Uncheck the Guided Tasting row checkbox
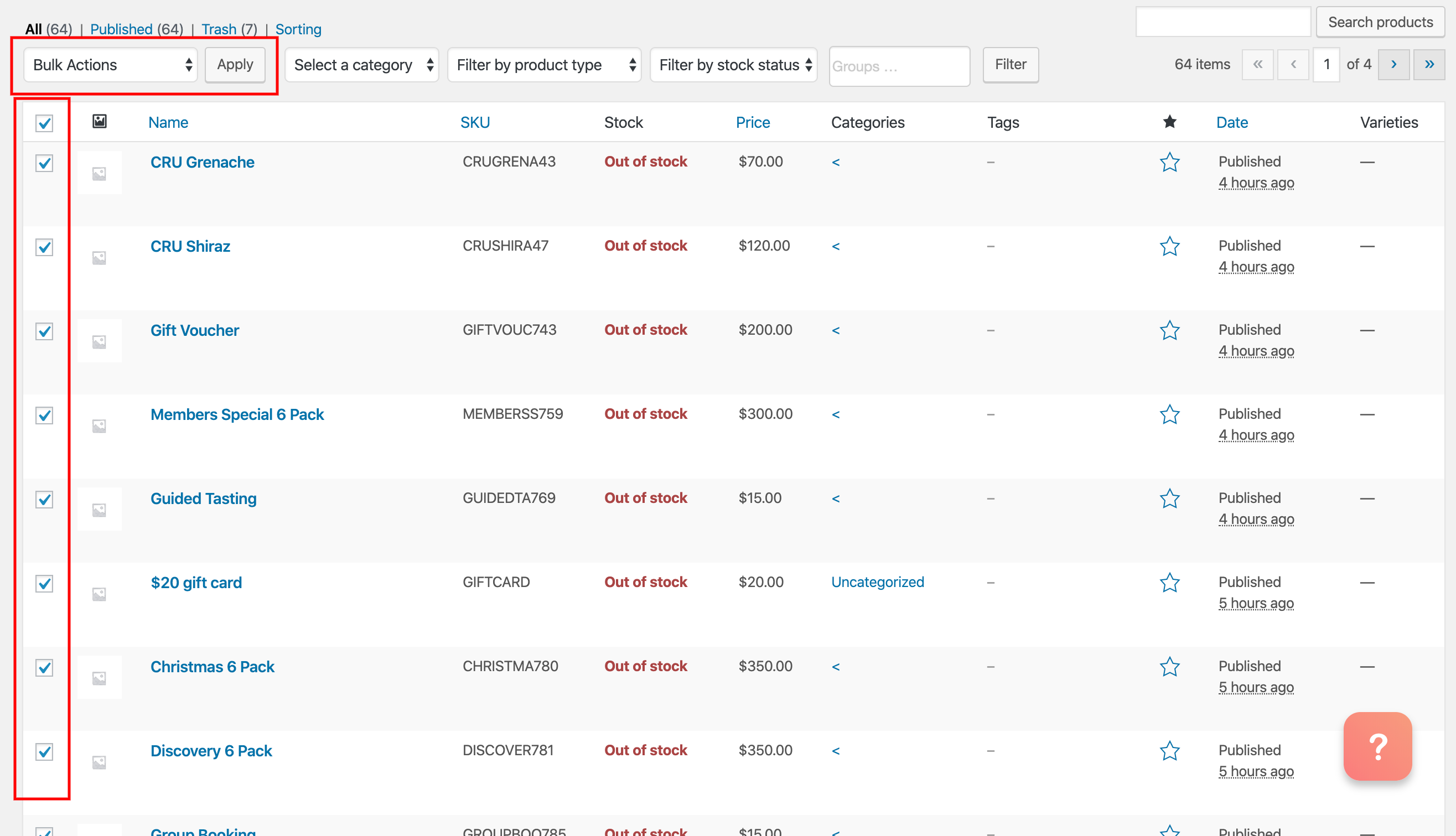 44,500
